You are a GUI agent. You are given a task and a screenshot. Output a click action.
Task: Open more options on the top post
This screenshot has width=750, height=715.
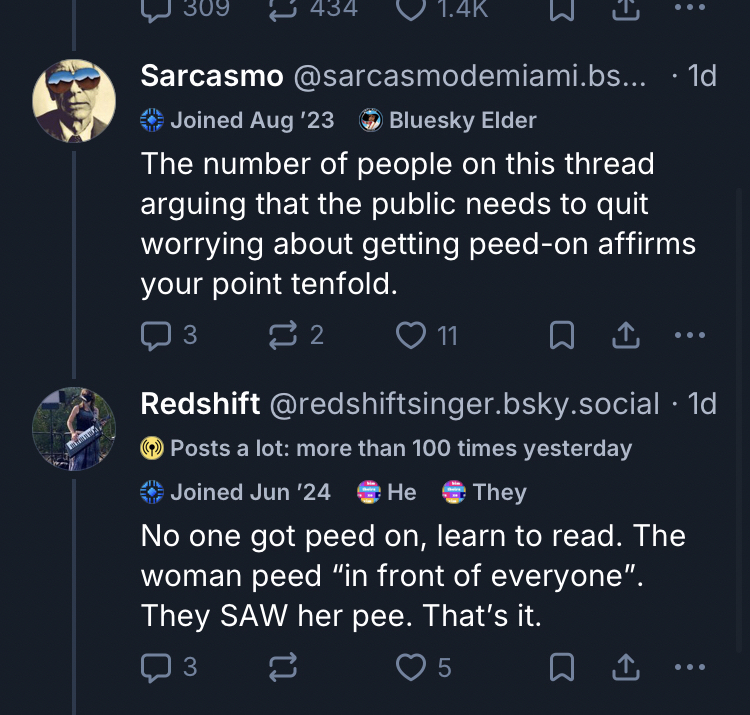coord(690,8)
